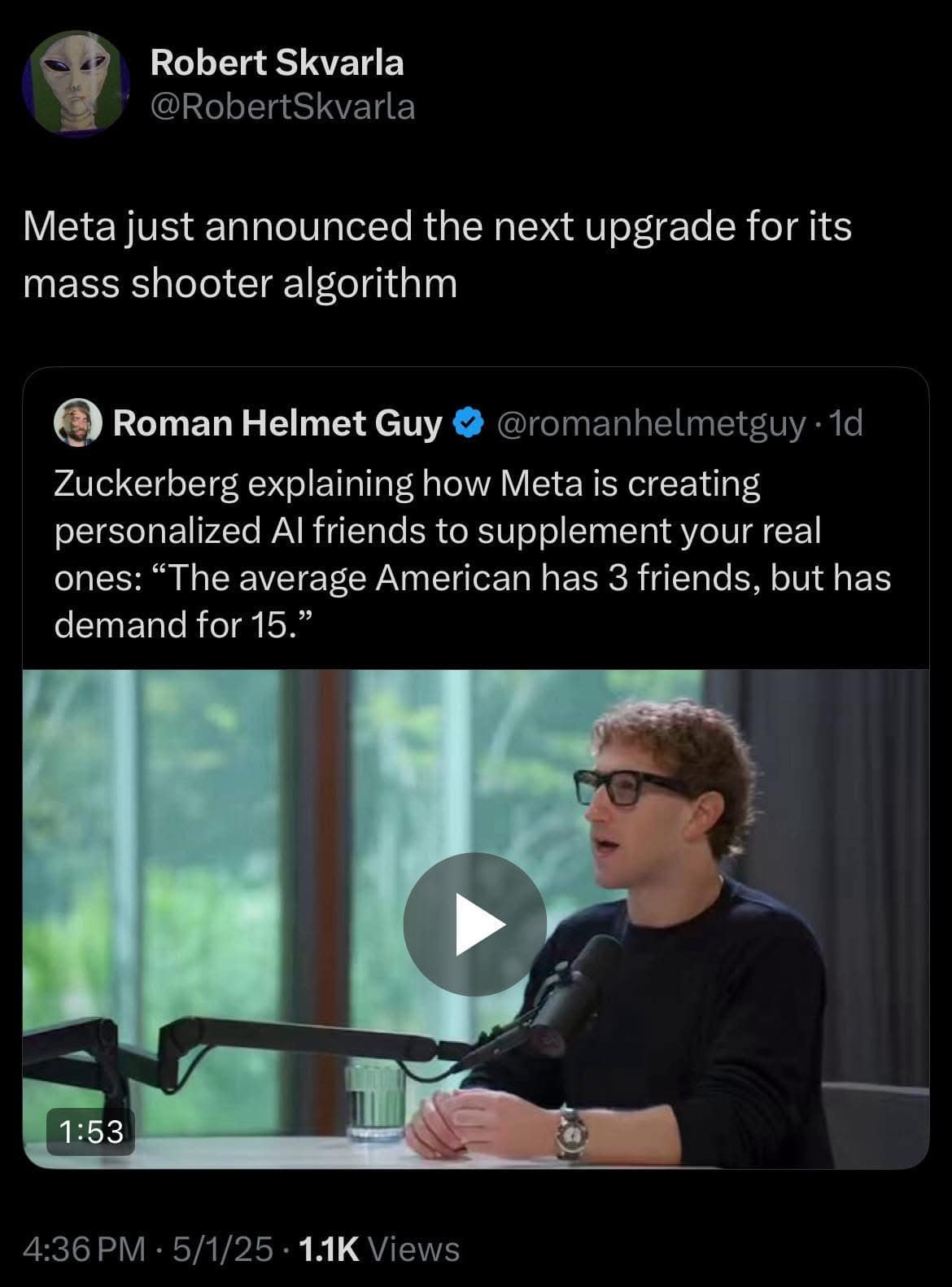Click the water glass in the video thumbnail
This screenshot has width=952, height=1287.
tap(374, 1099)
